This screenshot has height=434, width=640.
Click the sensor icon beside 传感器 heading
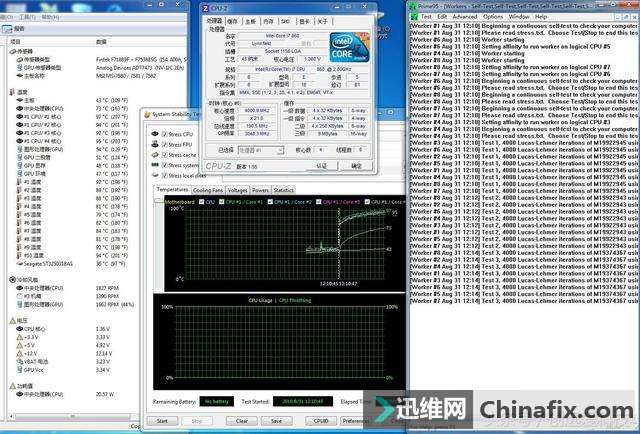point(13,51)
